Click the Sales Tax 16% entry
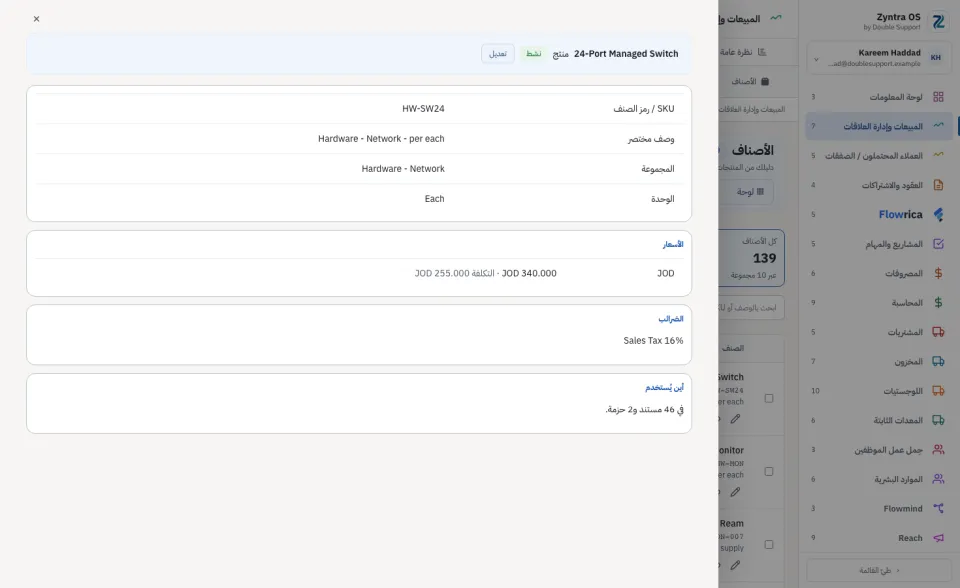Viewport: 960px width, 588px height. [x=653, y=341]
